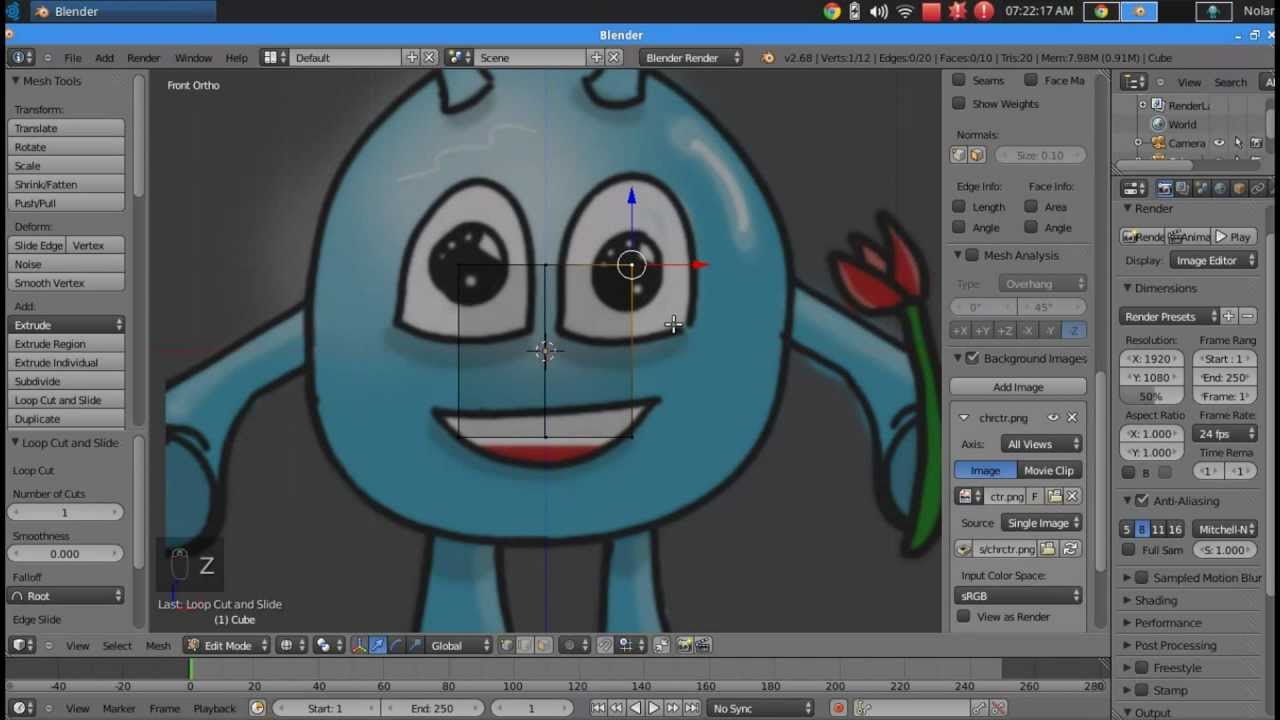Click the Wi-Fi network tray icon
The image size is (1280, 720).
(x=905, y=12)
